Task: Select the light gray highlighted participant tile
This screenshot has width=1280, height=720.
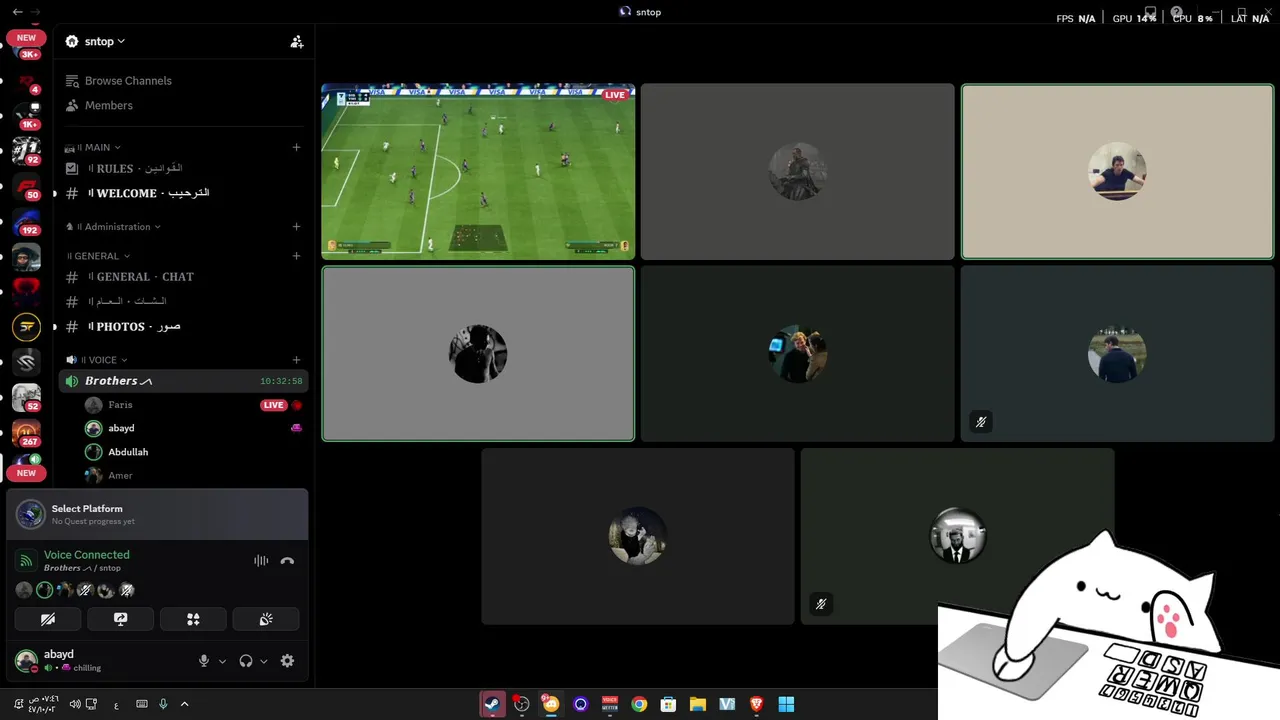Action: click(x=478, y=353)
